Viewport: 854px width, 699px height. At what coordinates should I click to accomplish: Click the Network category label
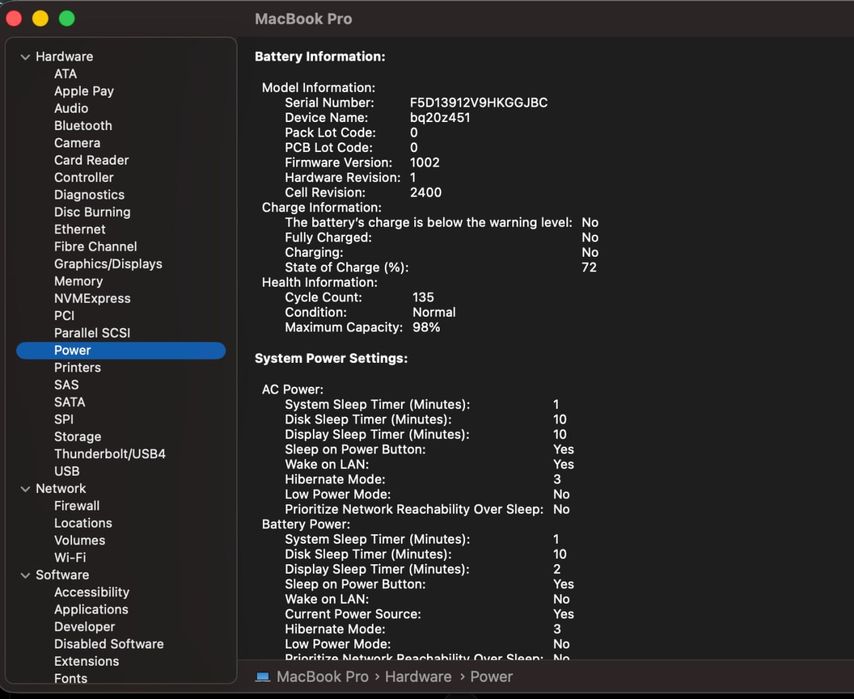click(60, 489)
